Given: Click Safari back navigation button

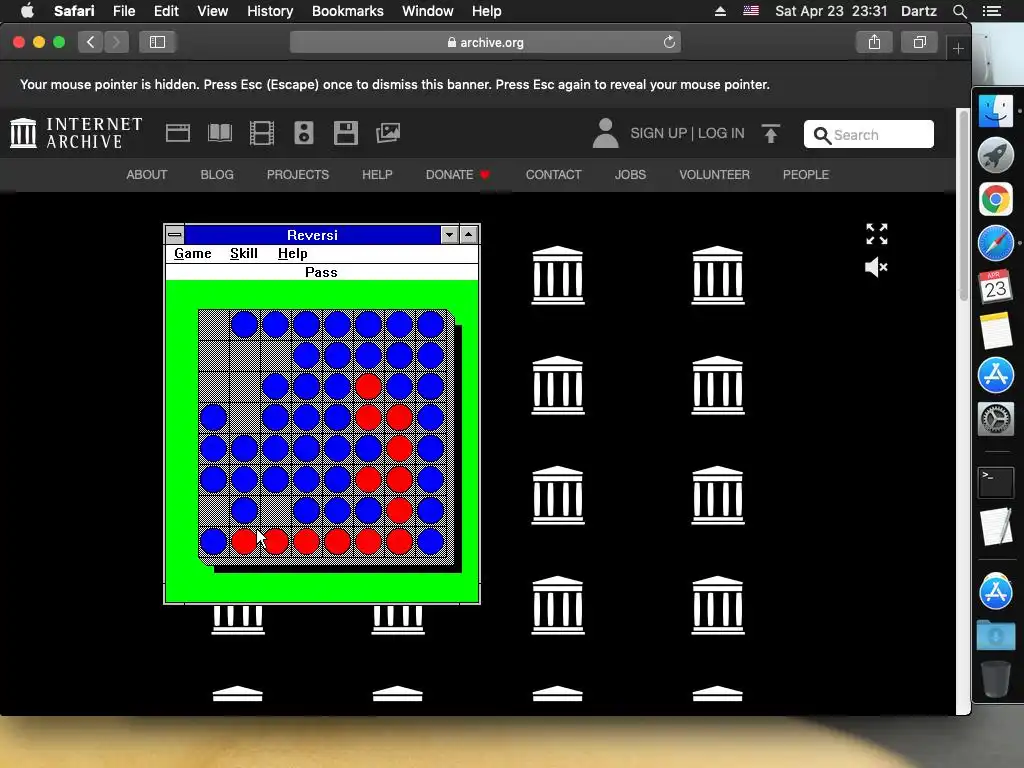Looking at the screenshot, I should pos(91,42).
